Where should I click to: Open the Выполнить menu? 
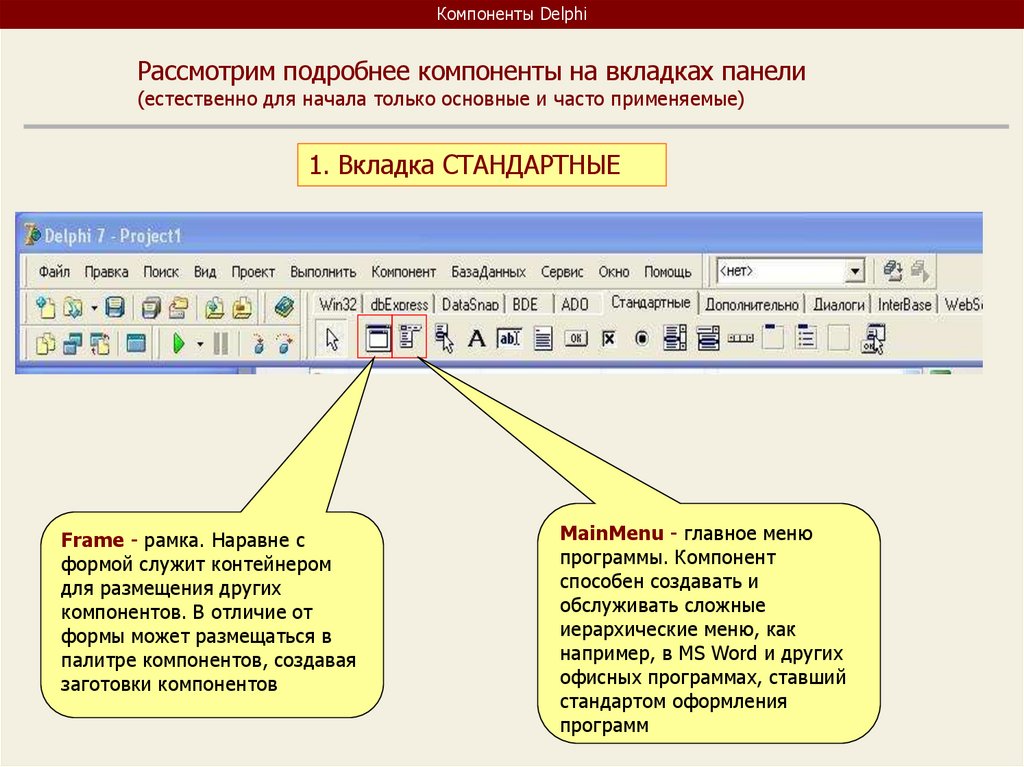[323, 271]
